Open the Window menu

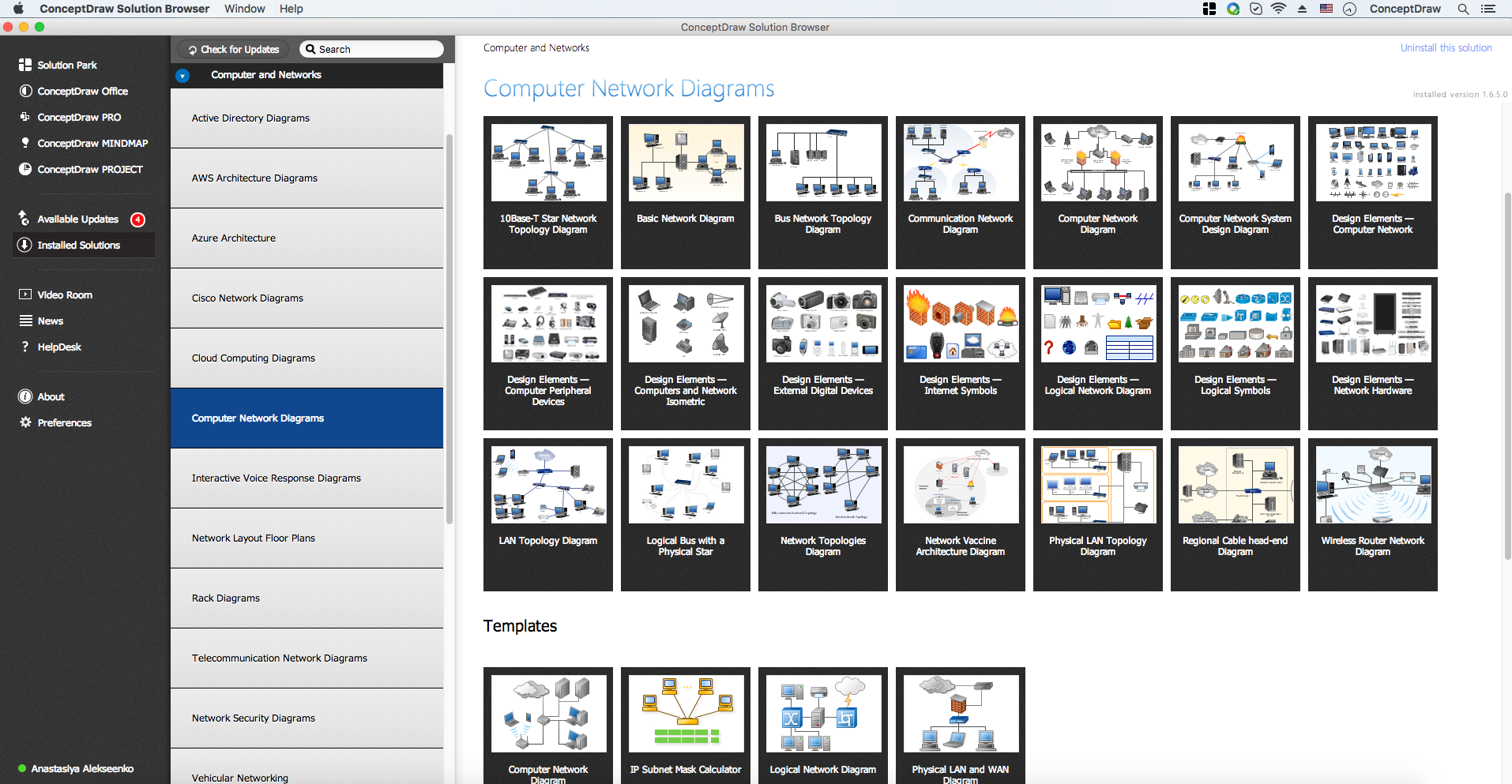pyautogui.click(x=245, y=9)
